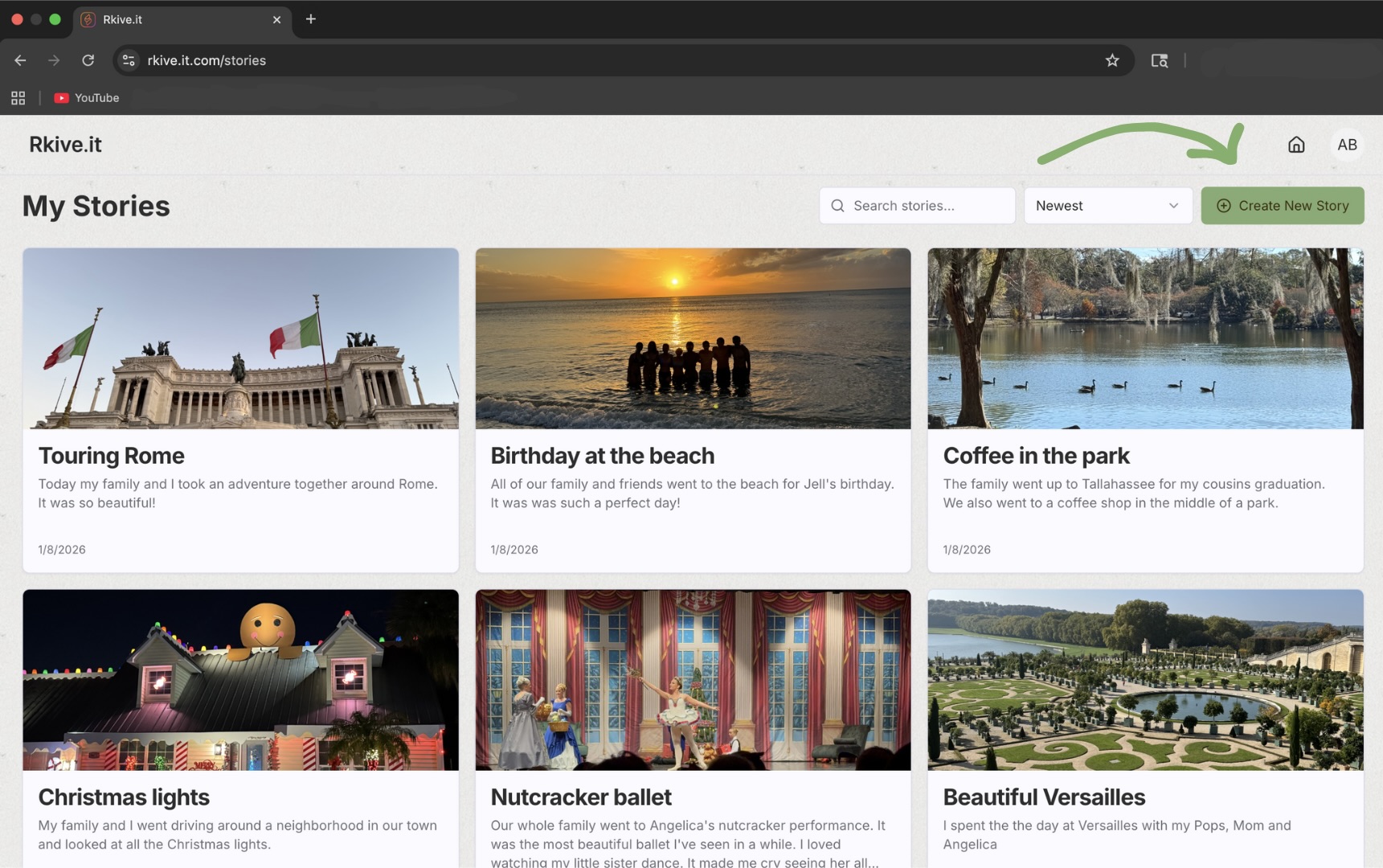Click the My Stories heading

pos(96,206)
